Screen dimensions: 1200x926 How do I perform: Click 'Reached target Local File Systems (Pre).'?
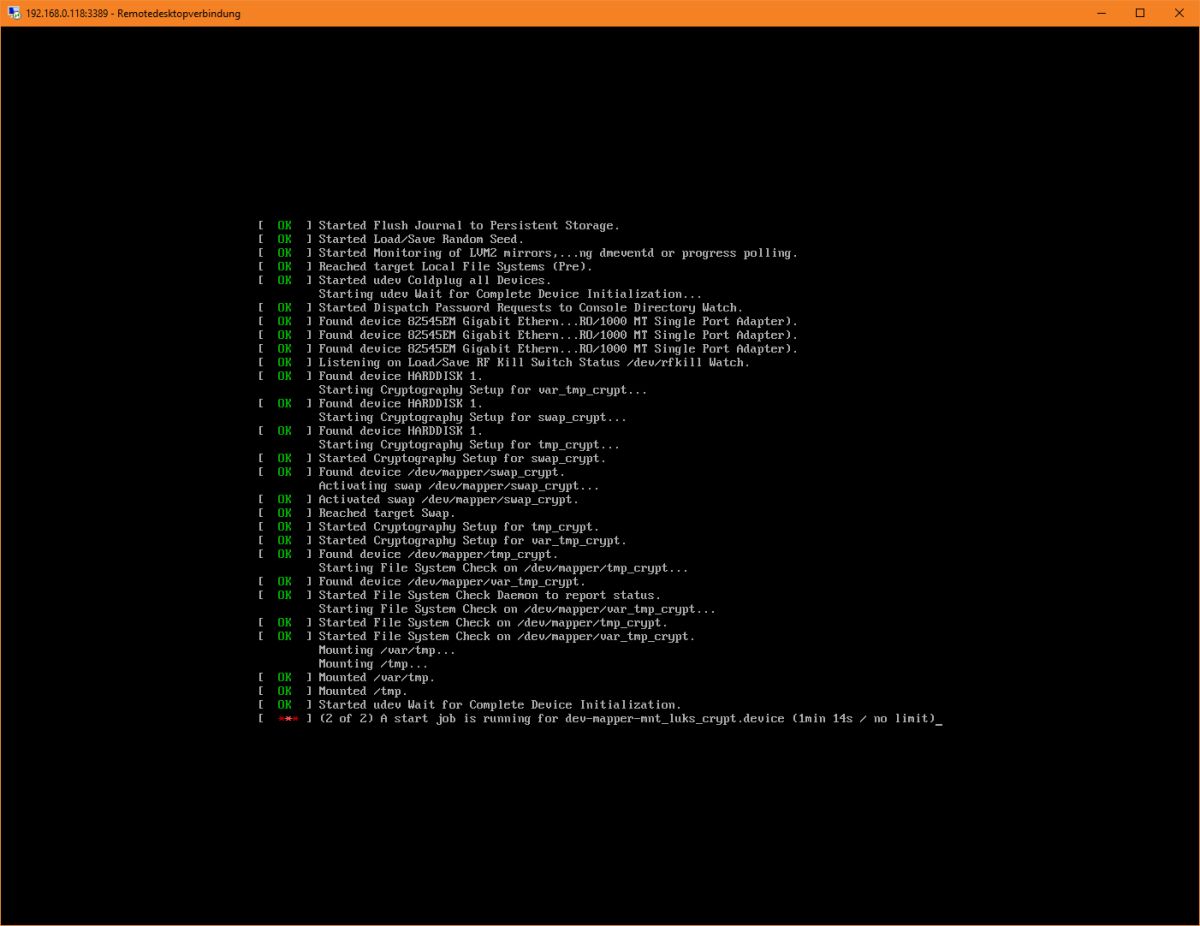[455, 267]
